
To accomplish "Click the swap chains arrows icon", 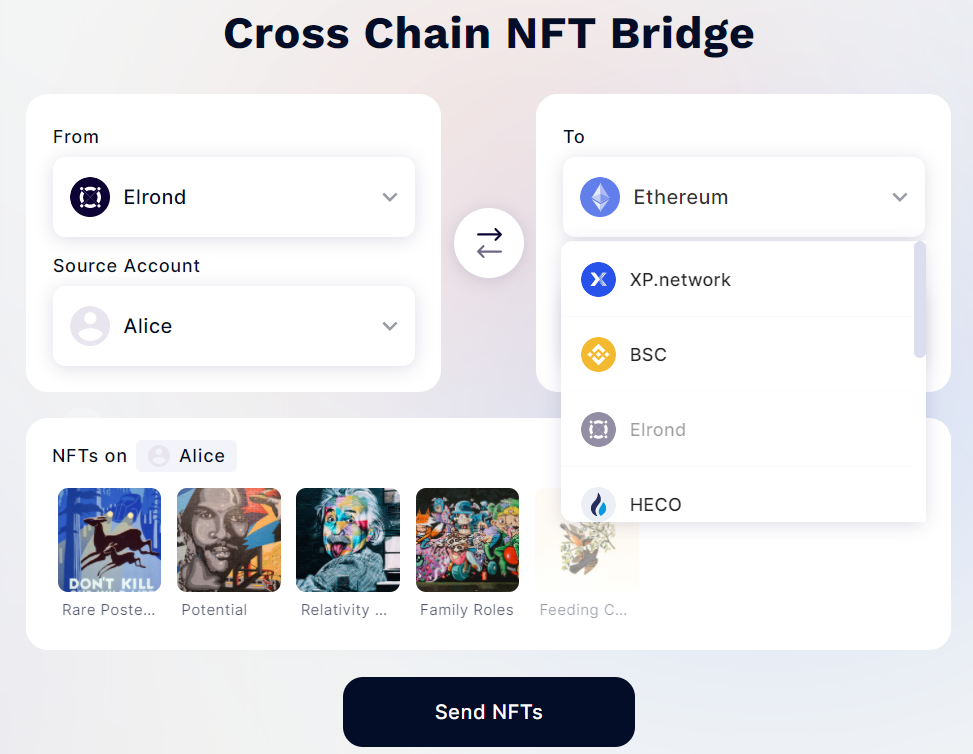I will [x=488, y=242].
